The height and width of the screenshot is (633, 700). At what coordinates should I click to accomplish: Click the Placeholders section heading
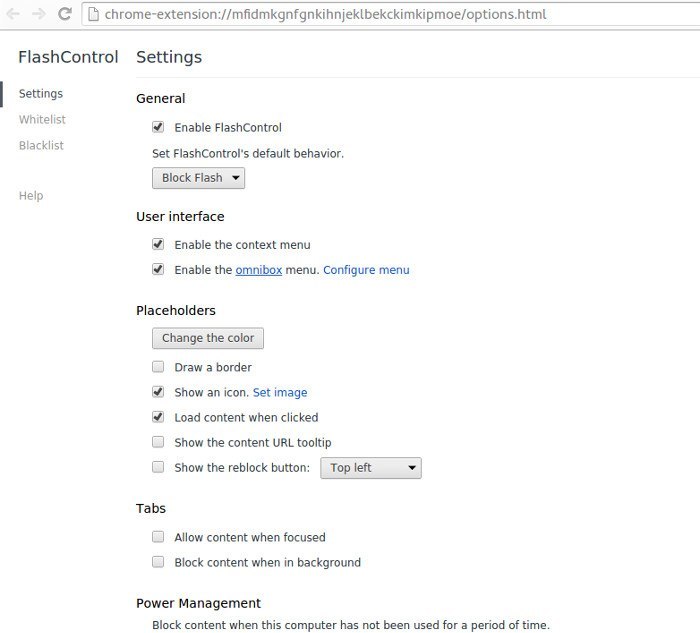point(176,310)
